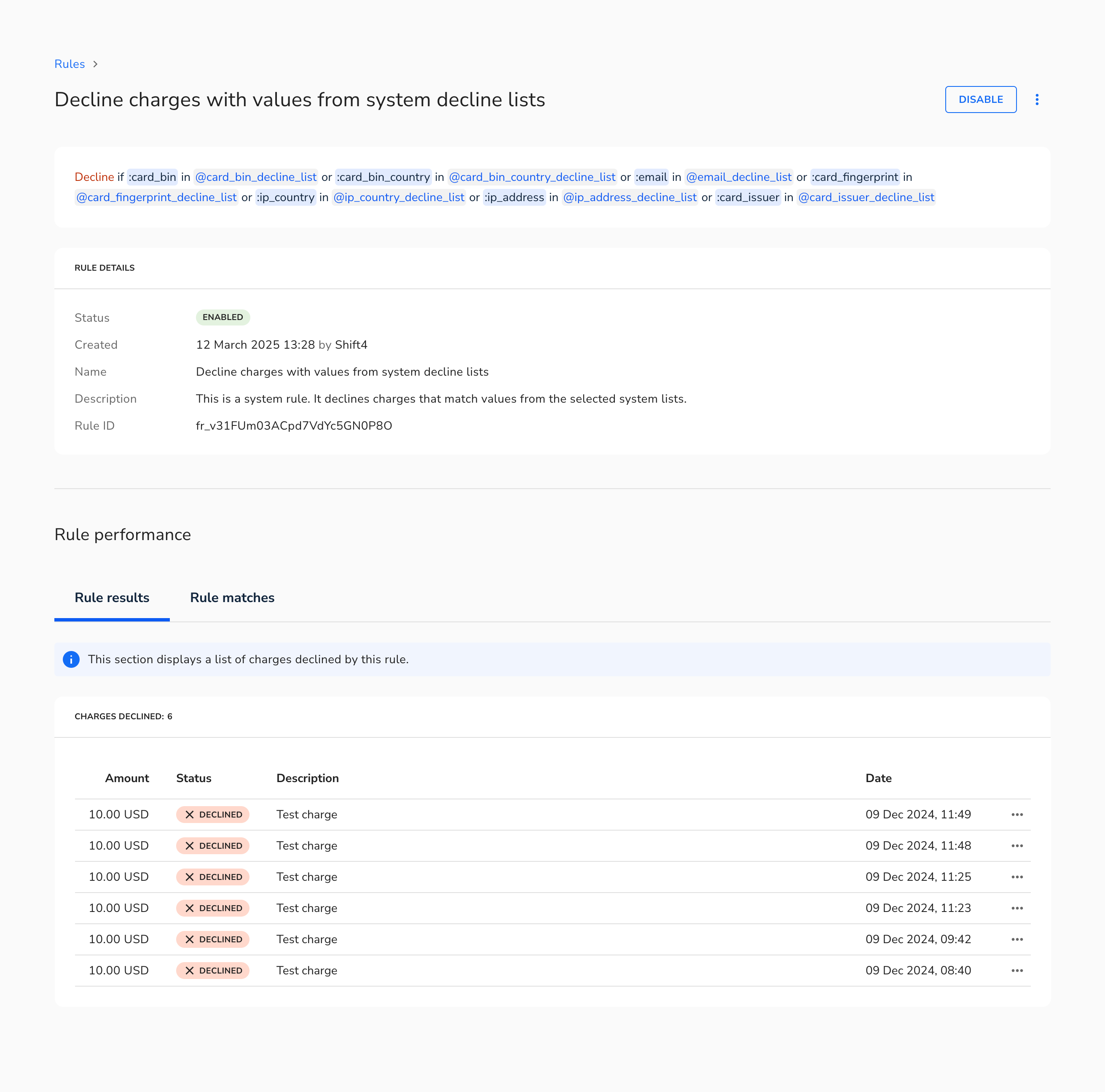The height and width of the screenshot is (1092, 1105).
Task: Click the Disable rule button
Action: point(980,100)
